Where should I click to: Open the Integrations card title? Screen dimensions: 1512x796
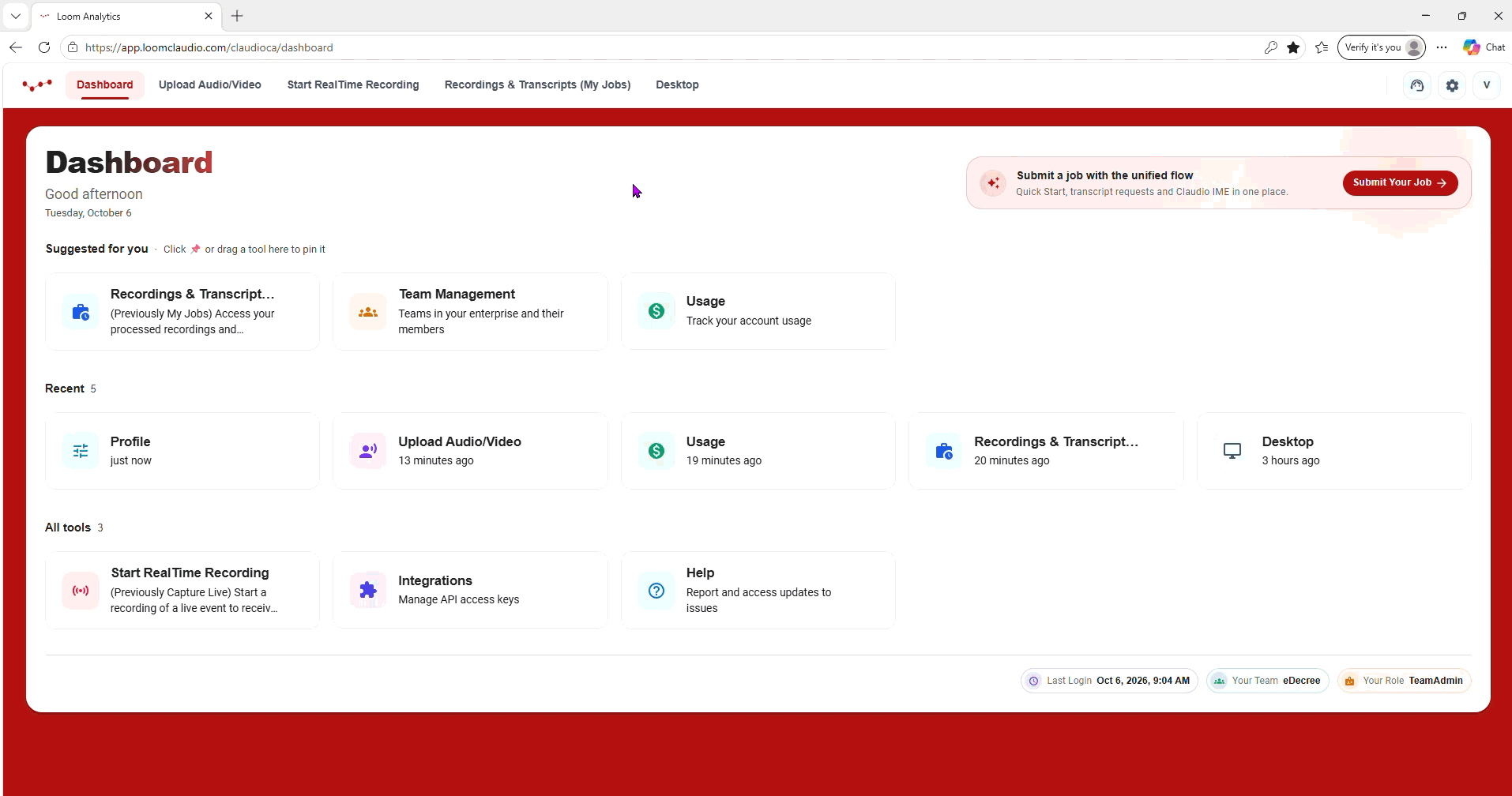coord(435,580)
